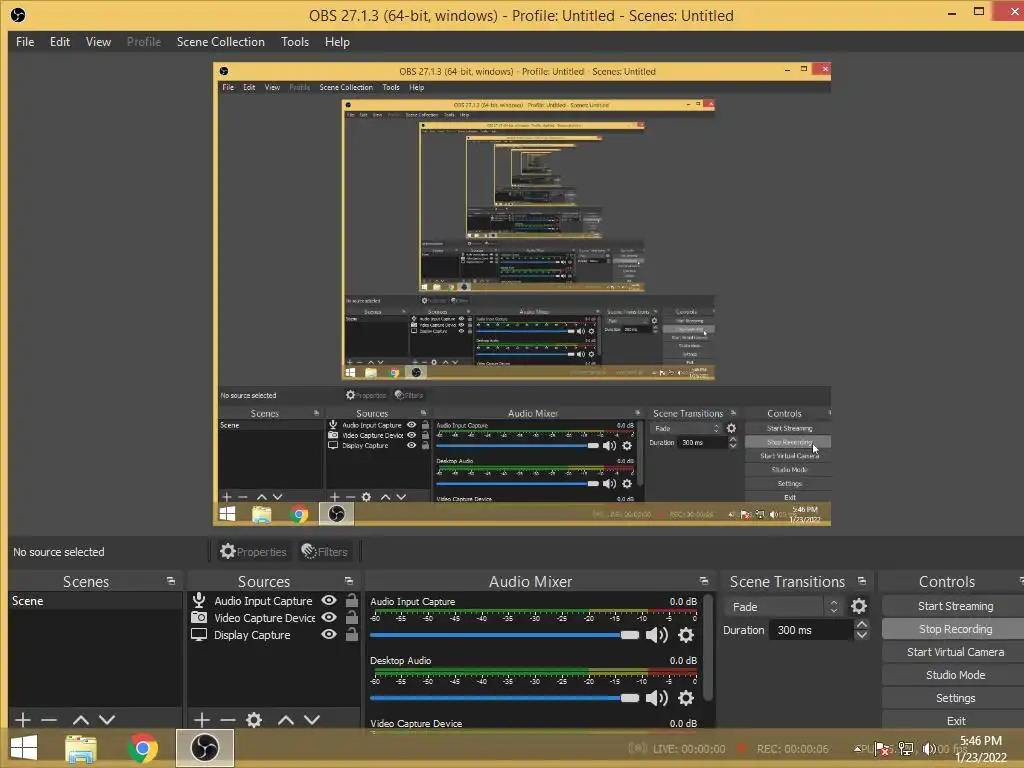Lock the Video Capture Device source
This screenshot has width=1024, height=768.
pos(351,616)
